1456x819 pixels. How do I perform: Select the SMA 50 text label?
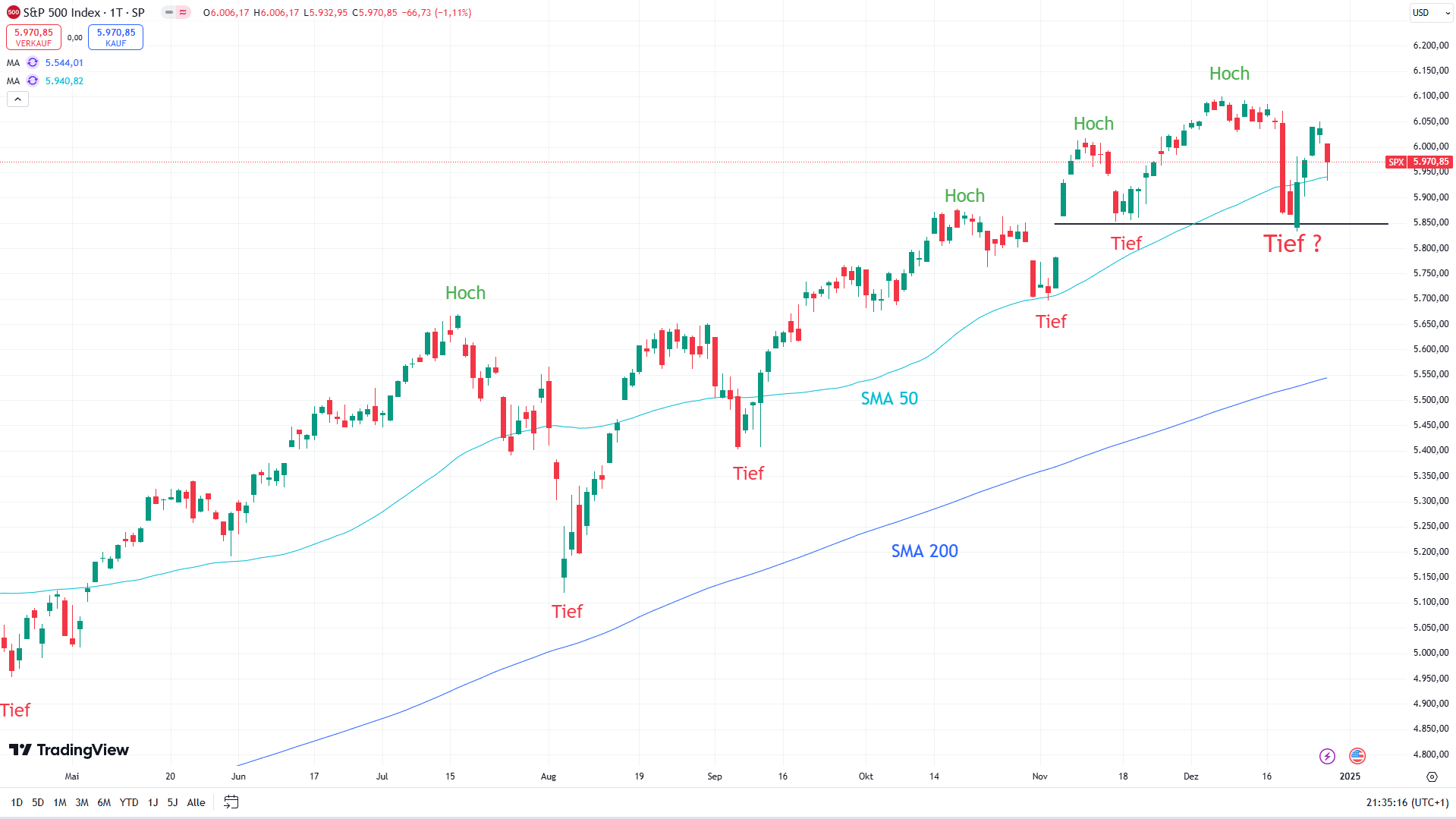pos(889,398)
